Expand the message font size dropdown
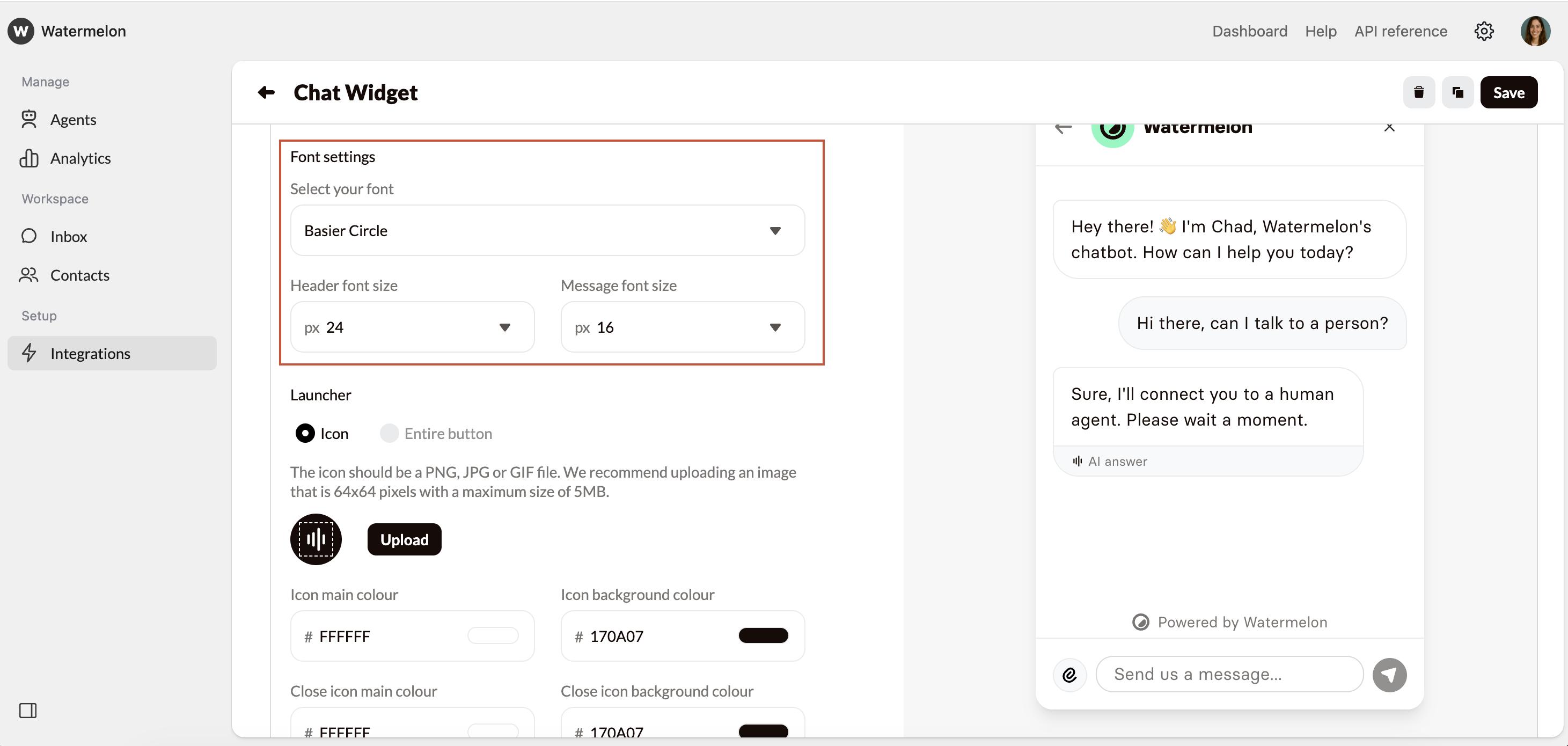 tap(775, 327)
